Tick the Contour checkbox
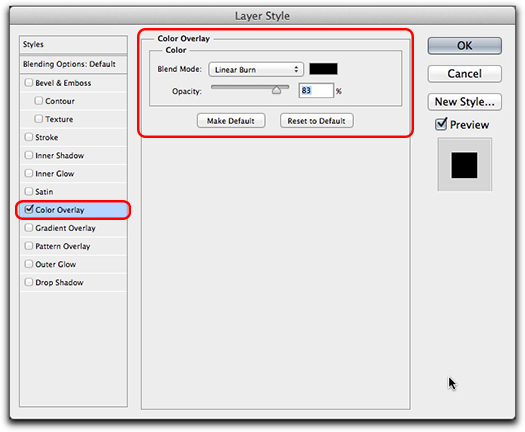Image resolution: width=525 pixels, height=432 pixels. coord(39,100)
